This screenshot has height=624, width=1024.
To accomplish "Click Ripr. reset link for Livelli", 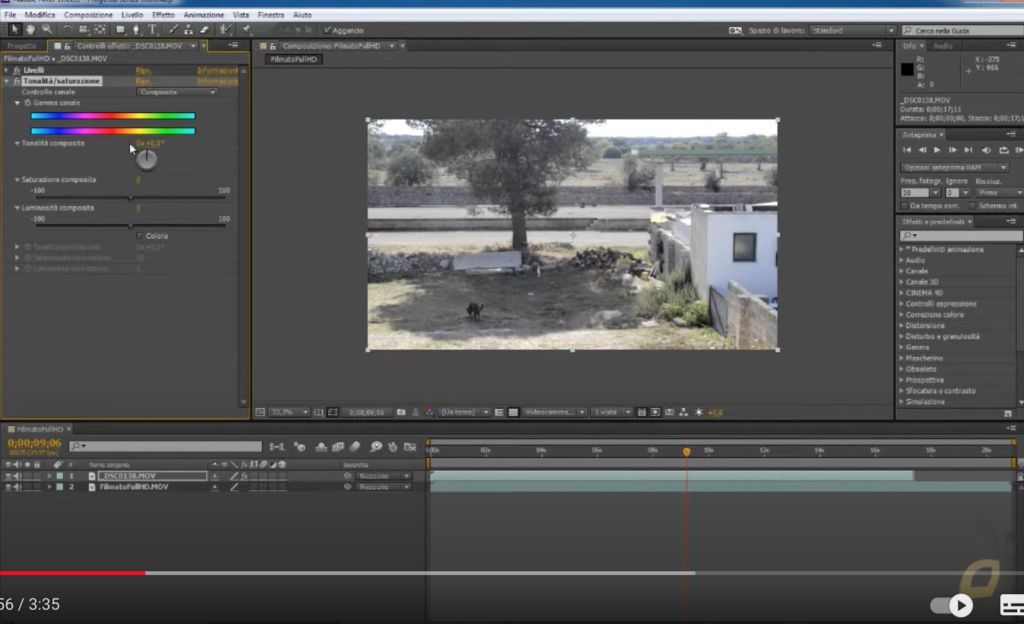I will (x=143, y=70).
